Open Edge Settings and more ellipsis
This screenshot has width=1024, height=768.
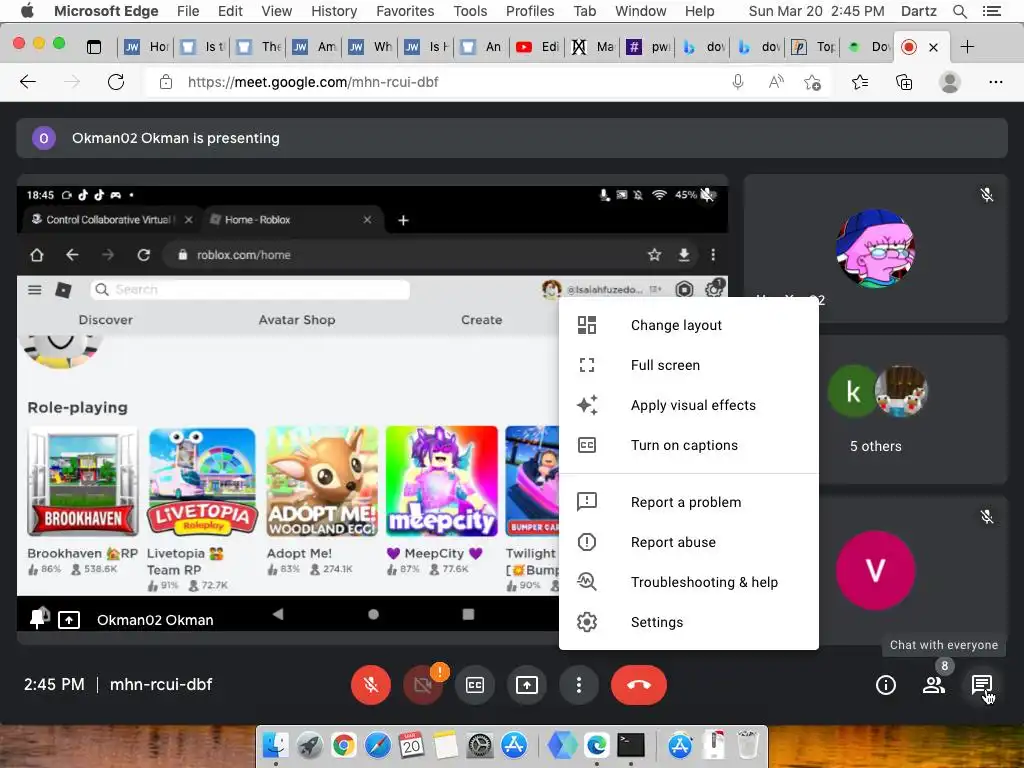coord(995,82)
